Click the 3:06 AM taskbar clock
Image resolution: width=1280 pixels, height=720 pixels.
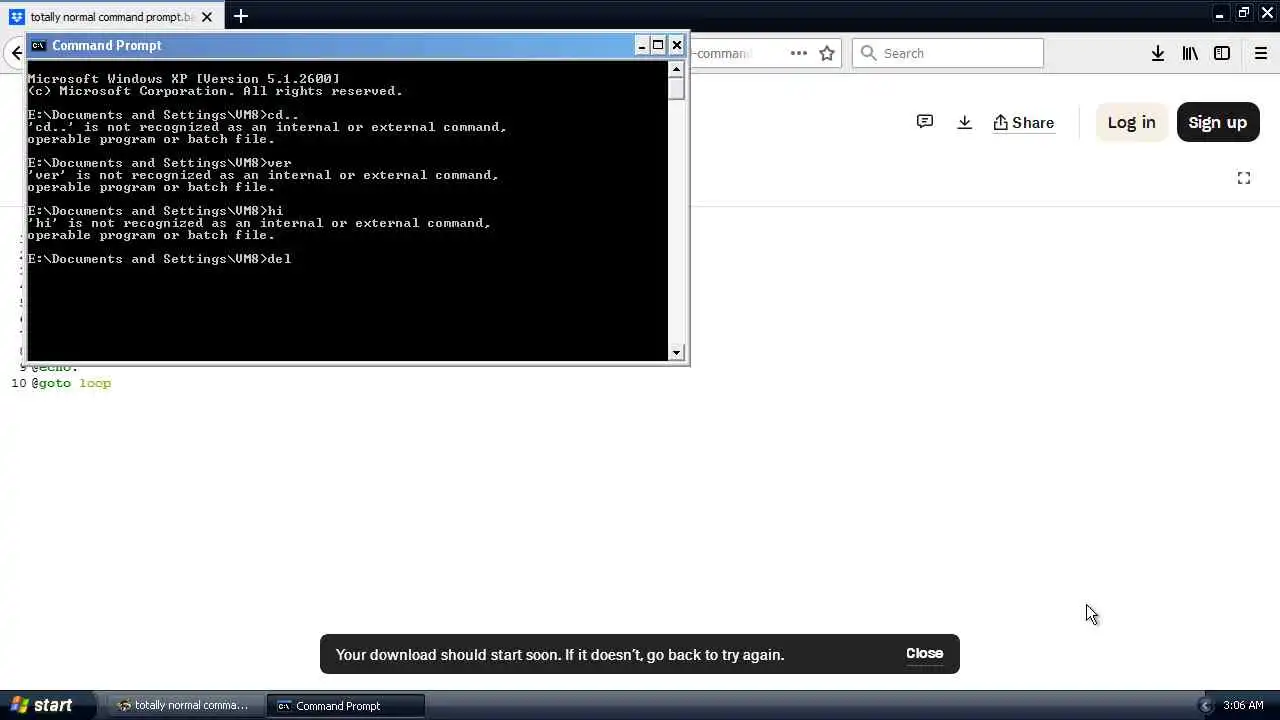pos(1243,705)
